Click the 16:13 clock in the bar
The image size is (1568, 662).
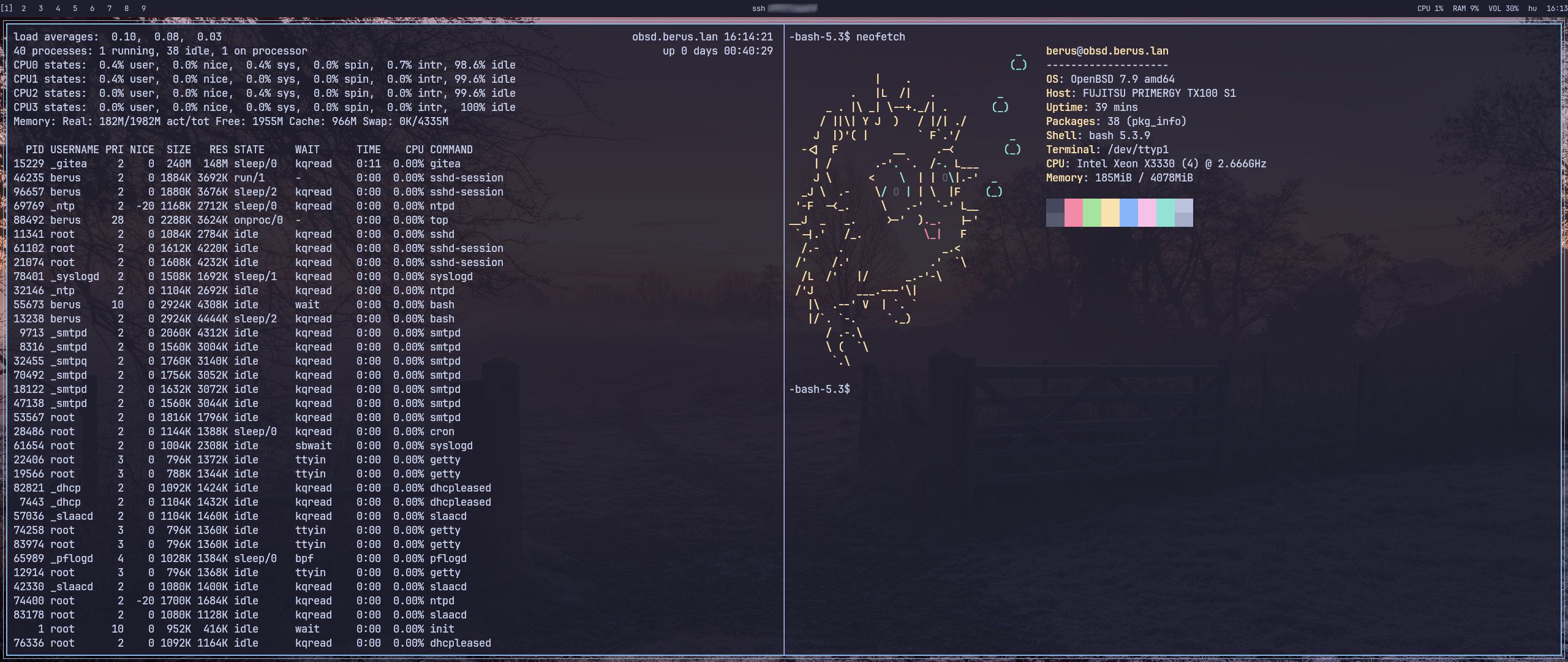pyautogui.click(x=1556, y=9)
